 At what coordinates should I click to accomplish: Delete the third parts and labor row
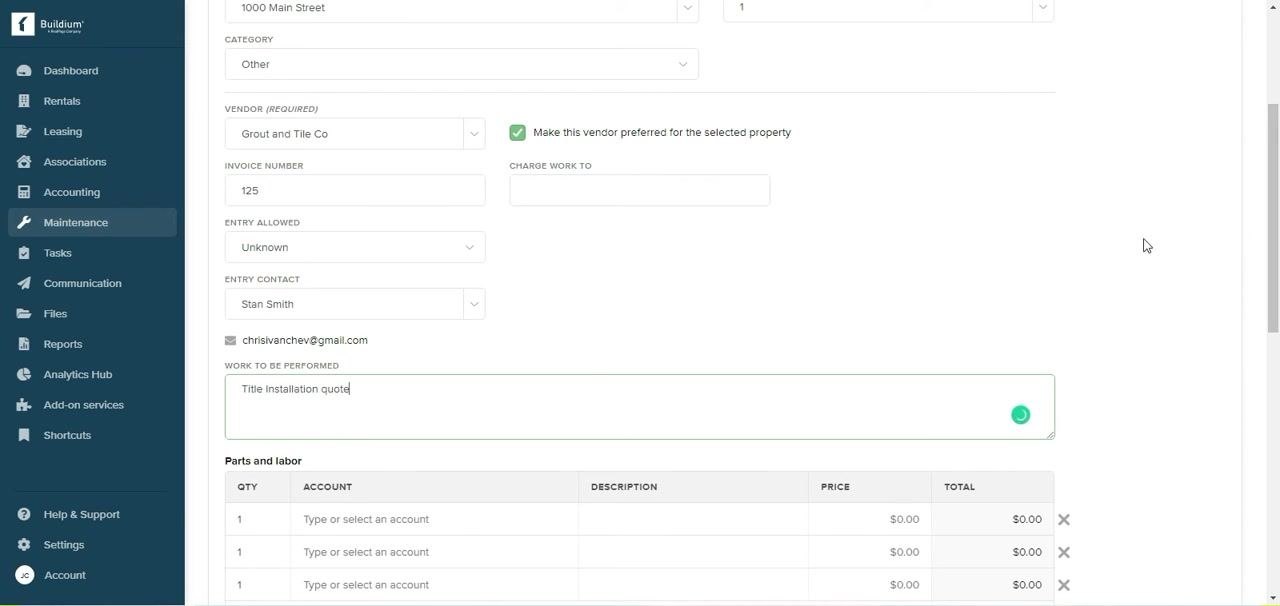[1064, 585]
